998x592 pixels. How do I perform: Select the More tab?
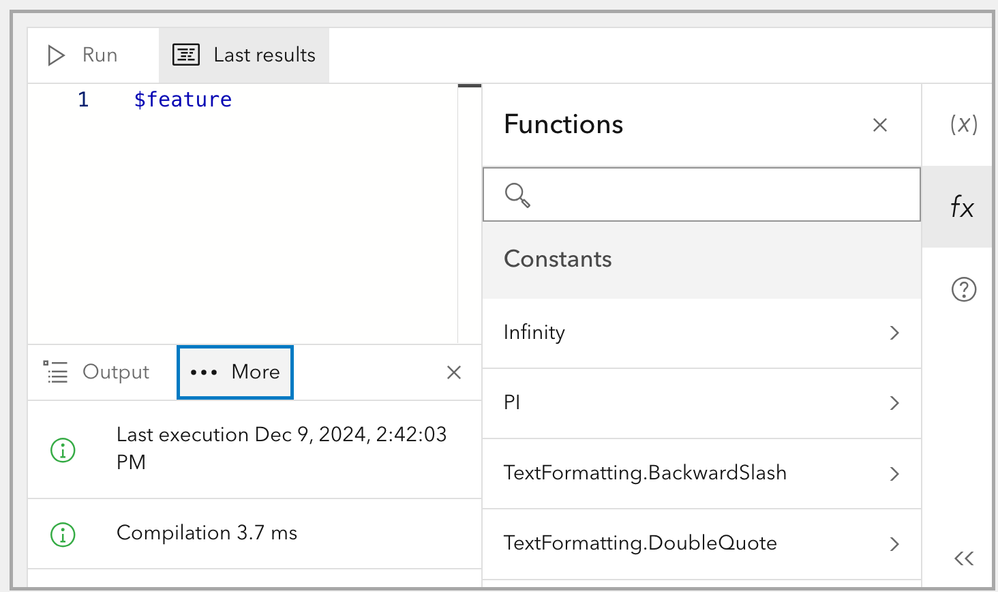point(235,372)
